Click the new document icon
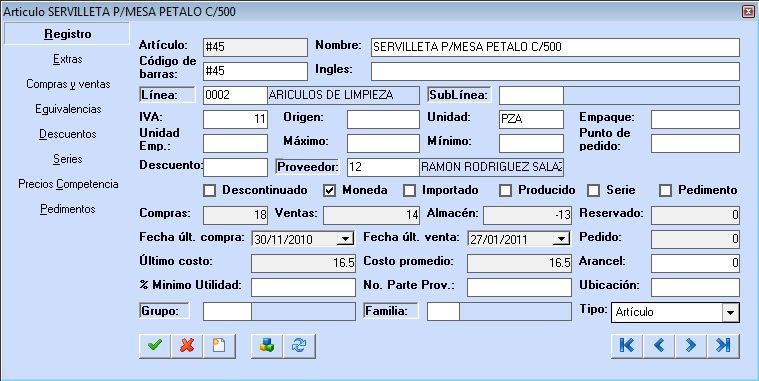 click(219, 346)
